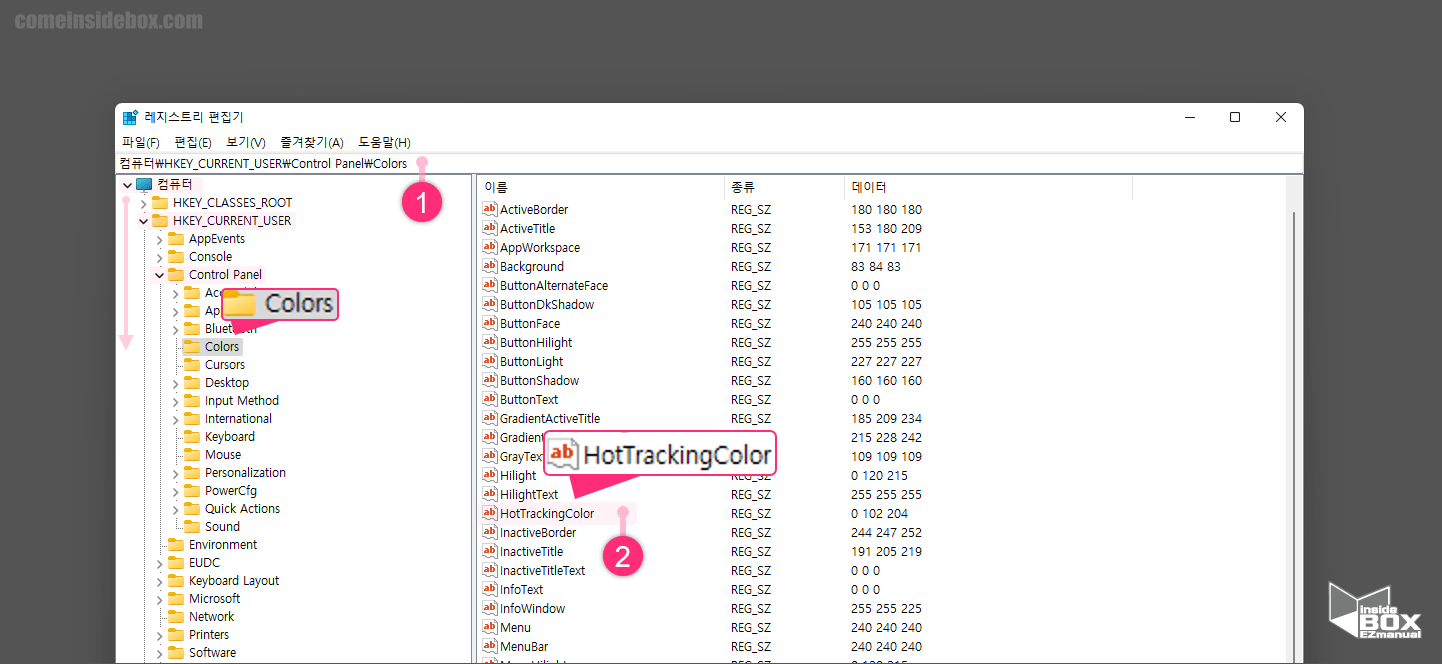Click the ab icon beside Background value
This screenshot has width=1442, height=664.
coord(488,266)
